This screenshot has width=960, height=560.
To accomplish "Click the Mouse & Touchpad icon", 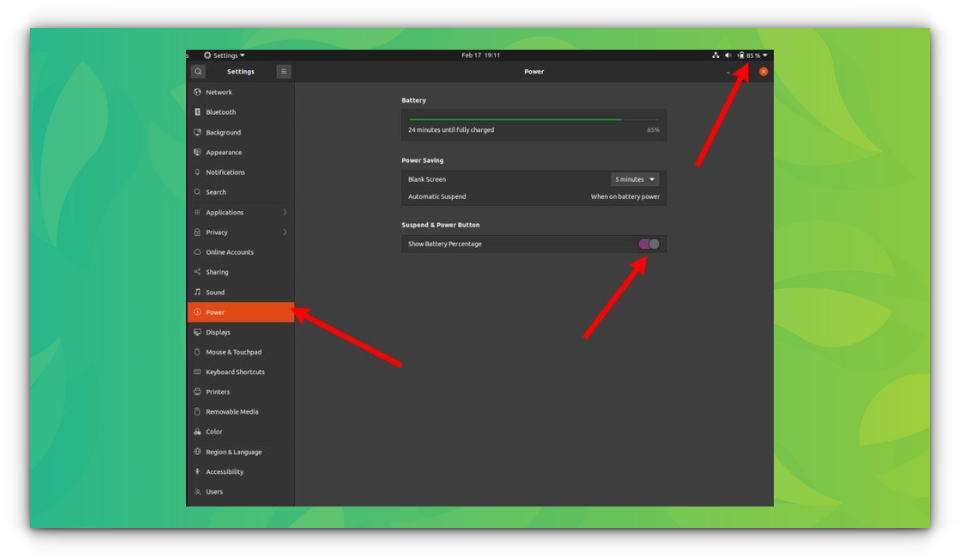I will point(197,352).
